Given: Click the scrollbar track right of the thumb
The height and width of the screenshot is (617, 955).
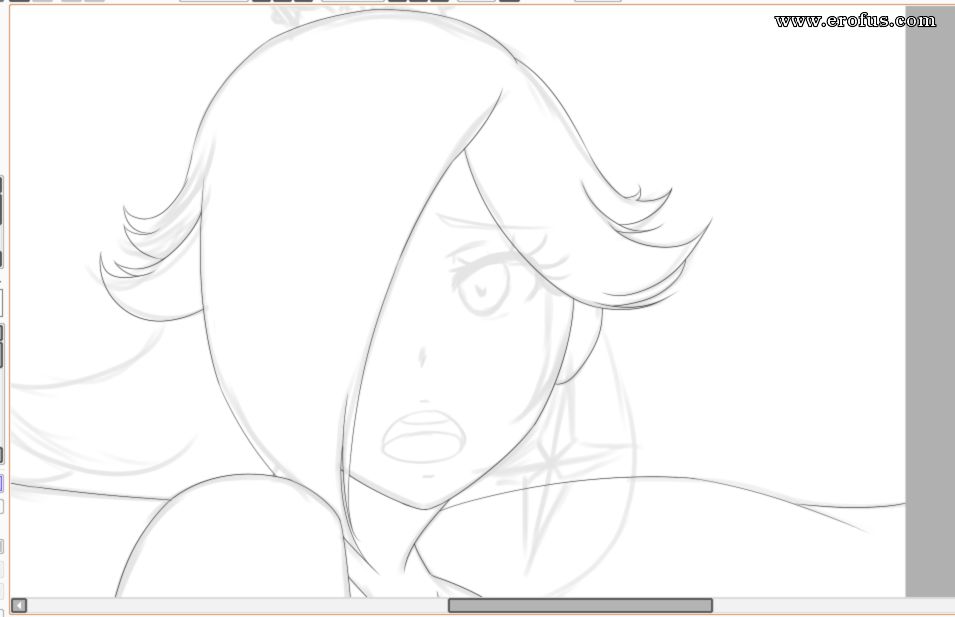Looking at the screenshot, I should click(x=828, y=605).
